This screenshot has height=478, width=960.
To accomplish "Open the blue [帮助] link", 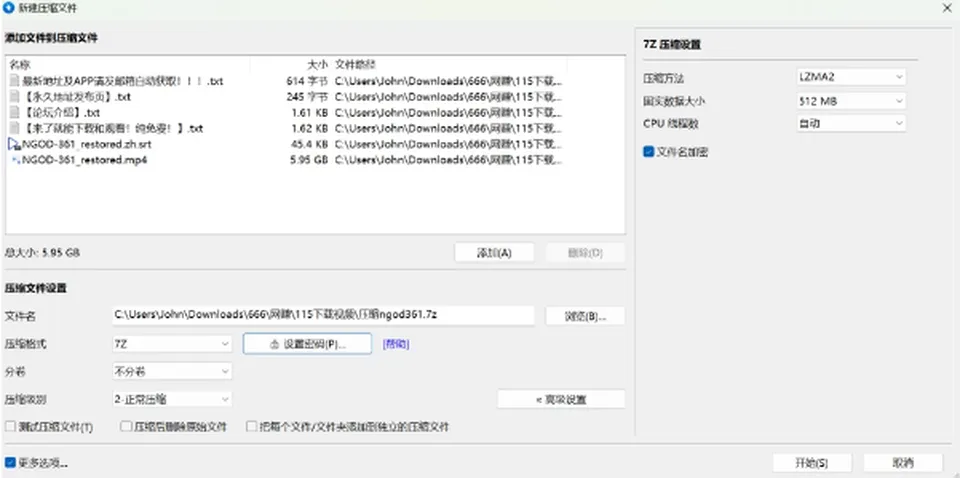I will (396, 344).
